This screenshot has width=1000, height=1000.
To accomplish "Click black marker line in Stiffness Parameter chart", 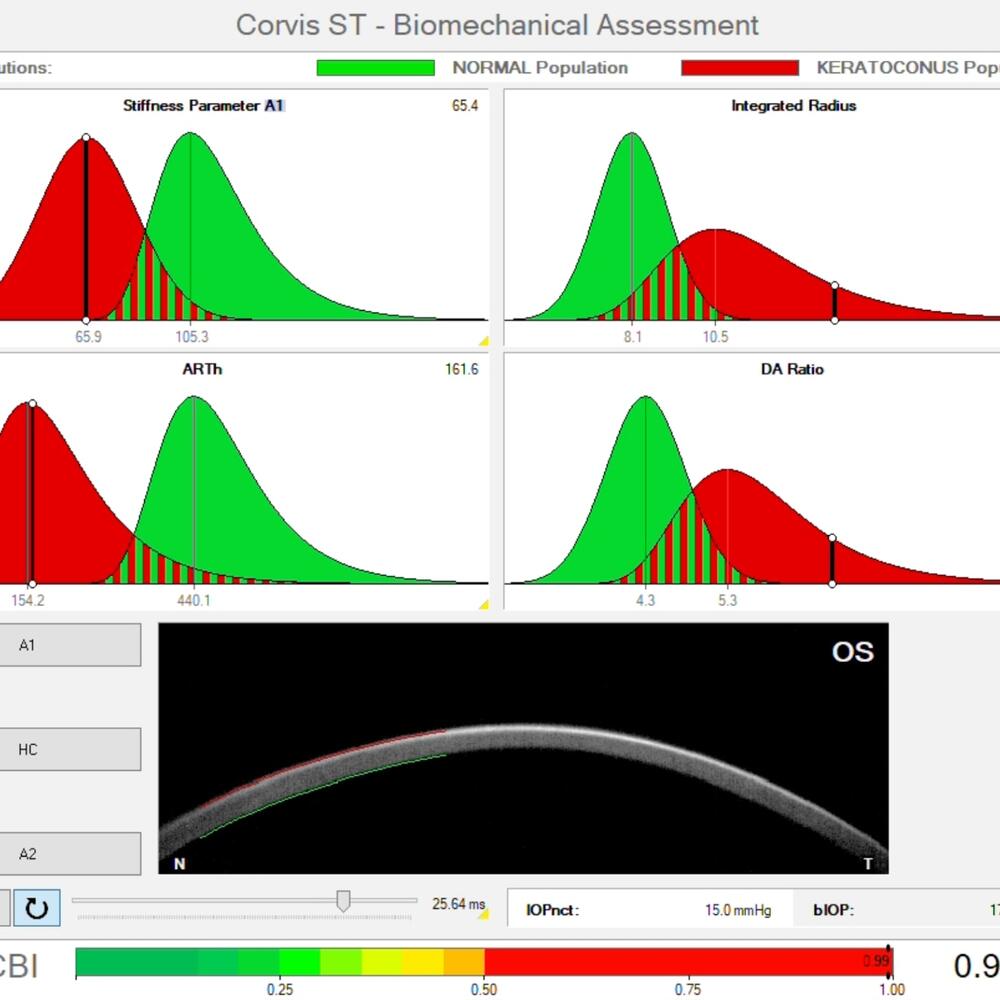I will (x=86, y=228).
